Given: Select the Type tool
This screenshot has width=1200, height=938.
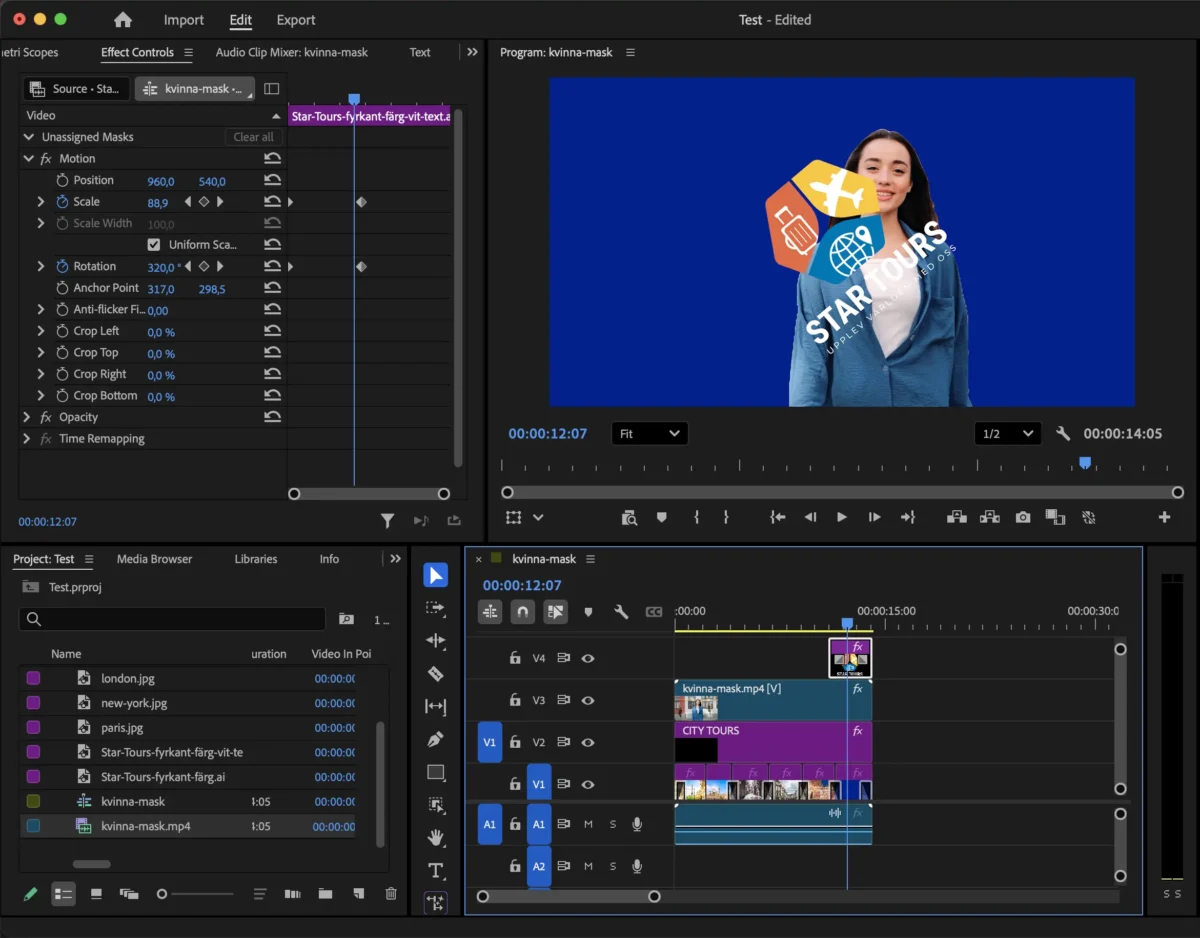Looking at the screenshot, I should tap(435, 870).
